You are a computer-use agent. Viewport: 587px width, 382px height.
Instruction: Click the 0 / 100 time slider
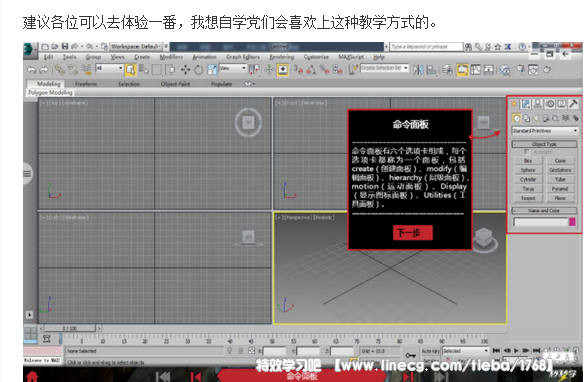point(70,328)
